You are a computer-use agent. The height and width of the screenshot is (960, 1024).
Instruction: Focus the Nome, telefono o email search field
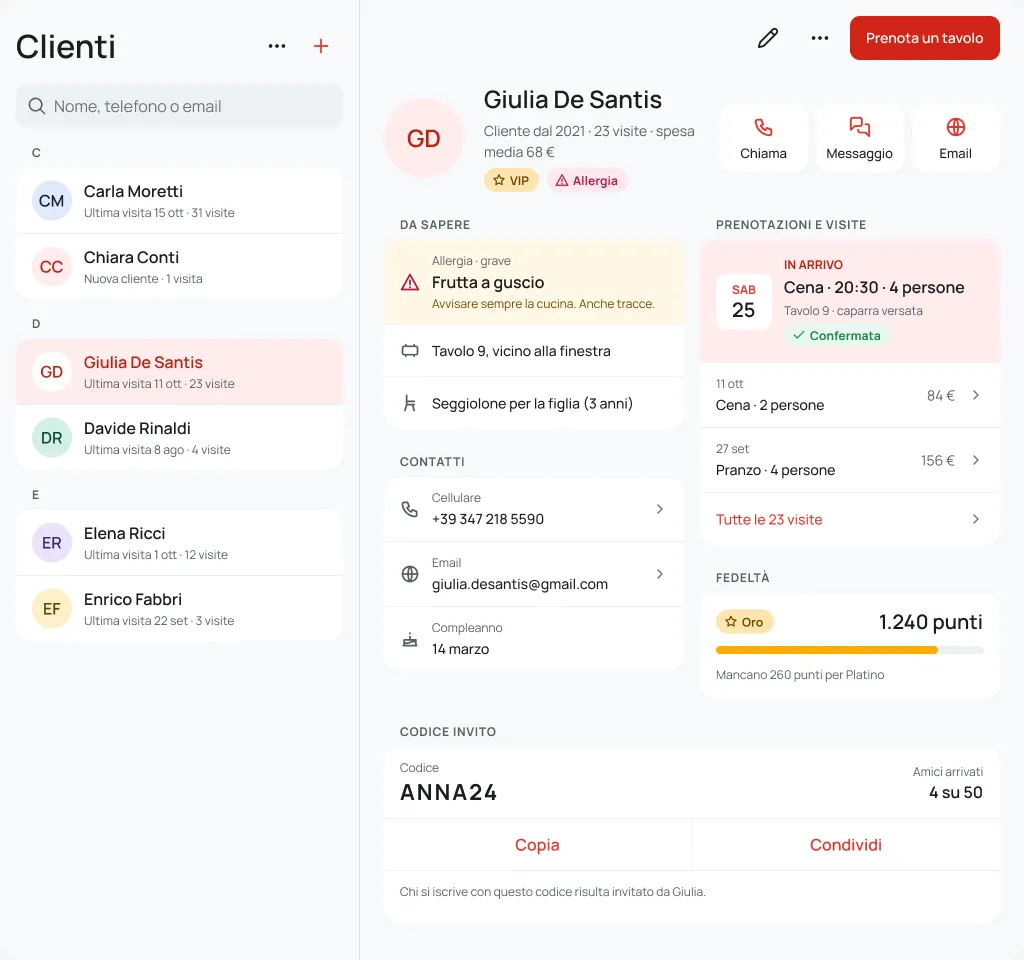click(180, 106)
